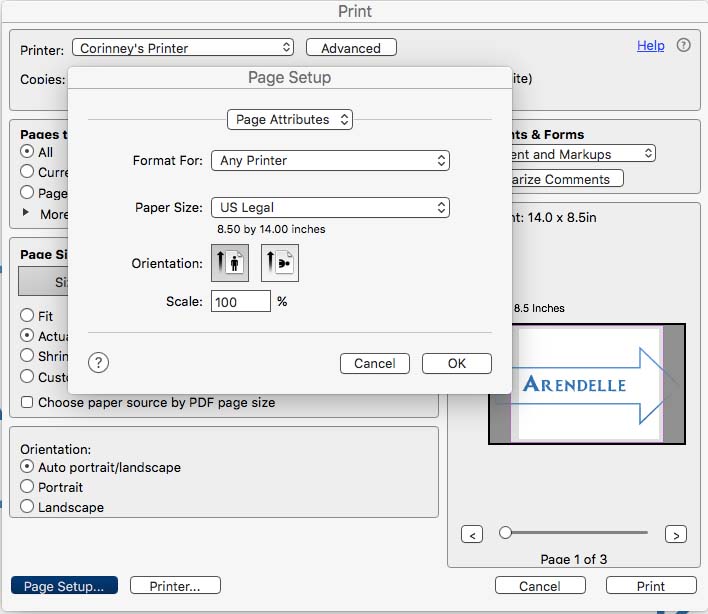
Task: Expand the More Options disclosure triangle
Action: click(x=26, y=213)
